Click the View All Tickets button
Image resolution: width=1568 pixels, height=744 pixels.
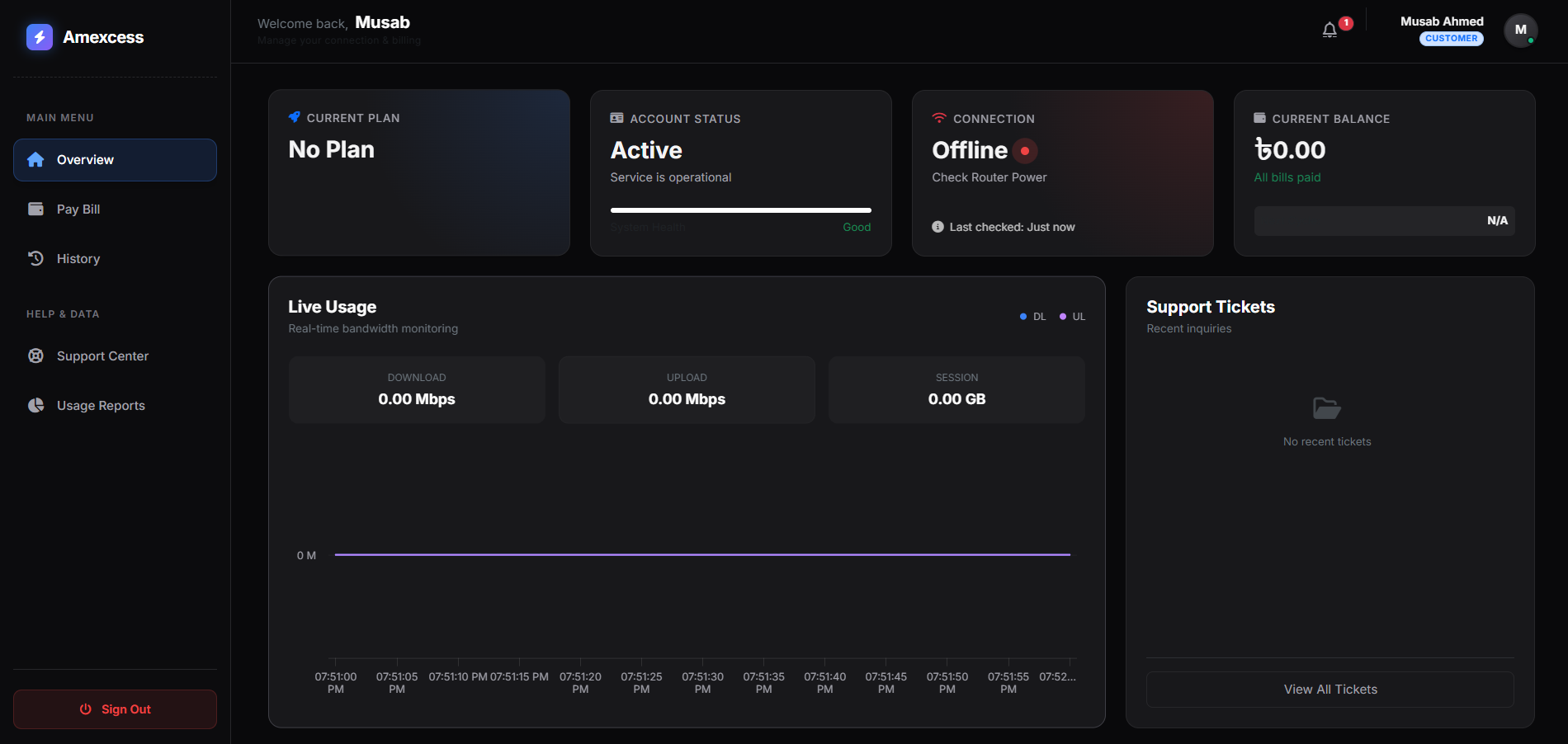1329,689
